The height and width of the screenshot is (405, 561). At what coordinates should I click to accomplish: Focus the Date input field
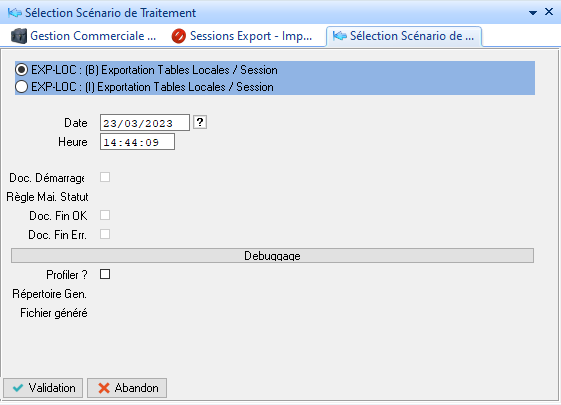145,123
